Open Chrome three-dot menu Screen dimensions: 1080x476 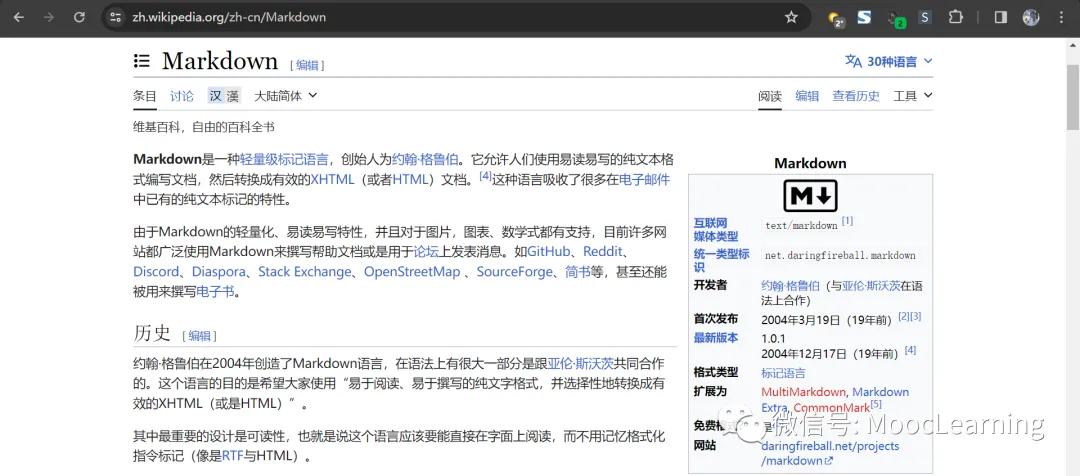(1061, 17)
